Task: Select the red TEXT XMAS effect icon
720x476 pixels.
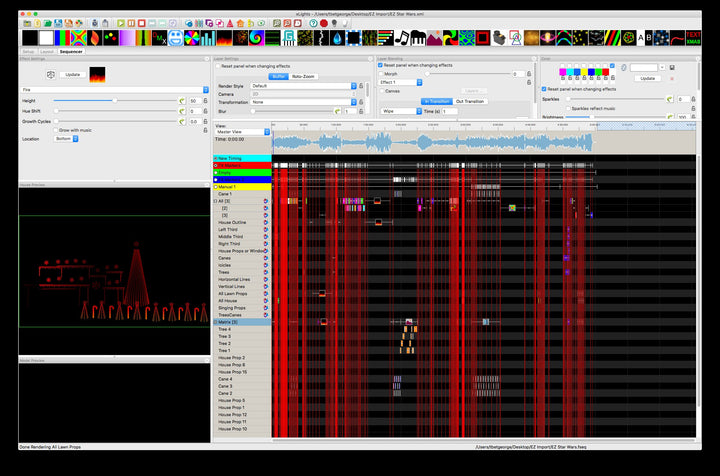Action: click(693, 38)
